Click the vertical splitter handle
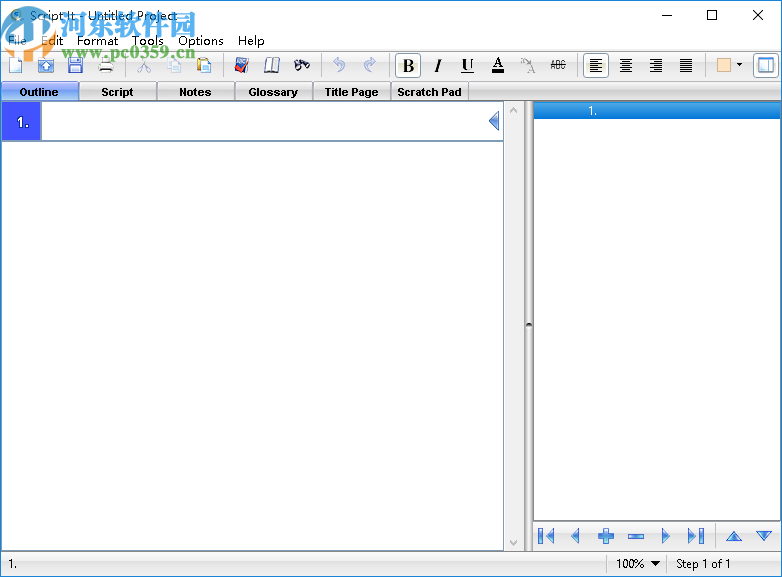 pos(529,325)
